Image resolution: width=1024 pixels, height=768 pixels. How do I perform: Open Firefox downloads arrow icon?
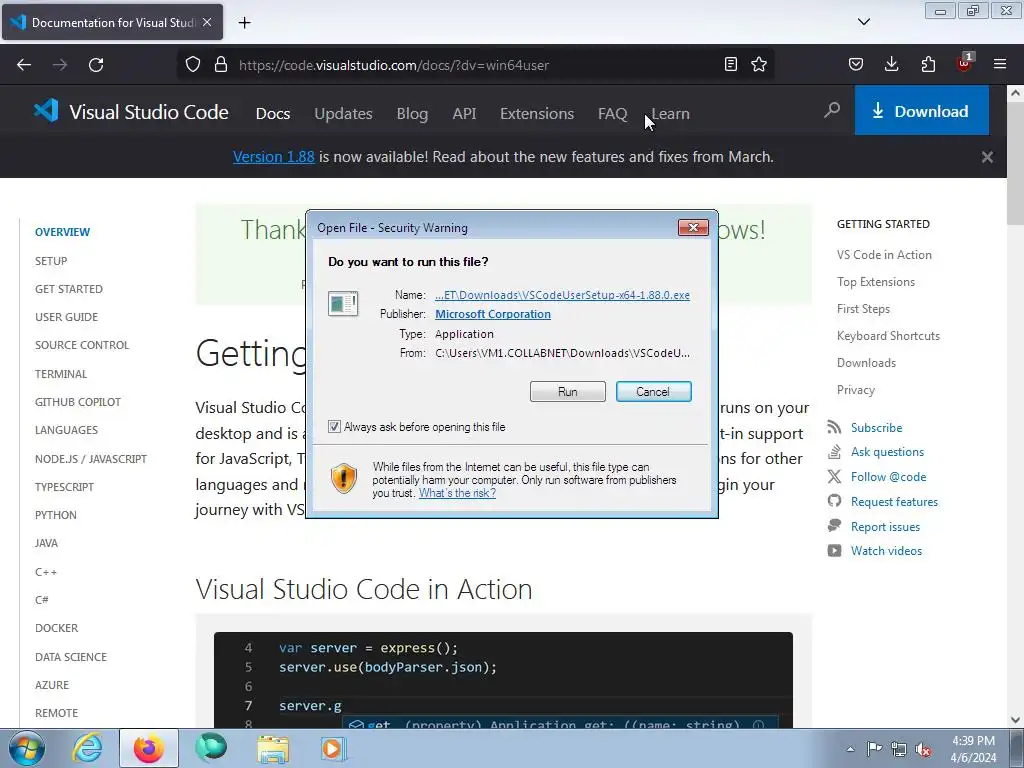click(891, 64)
